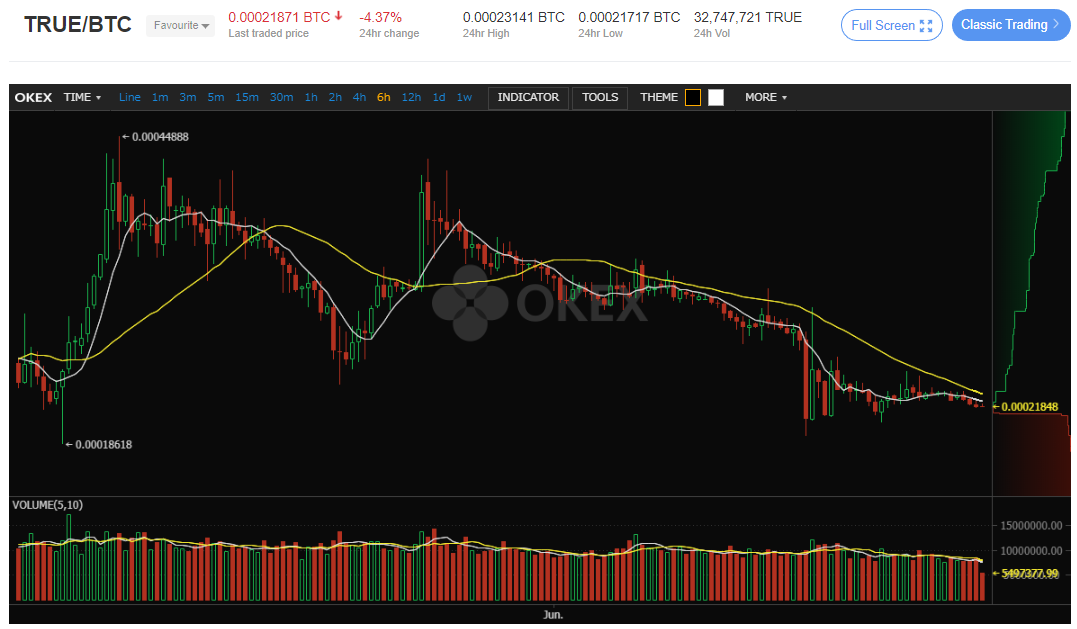
Task: Click the red price-down arrow icon
Action: click(338, 17)
